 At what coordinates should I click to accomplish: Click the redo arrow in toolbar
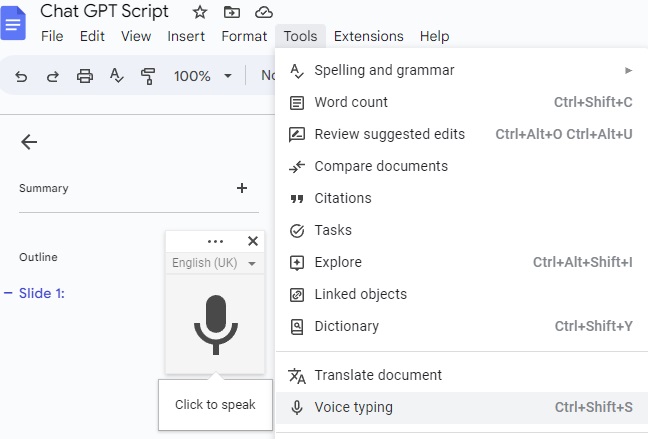pos(53,76)
